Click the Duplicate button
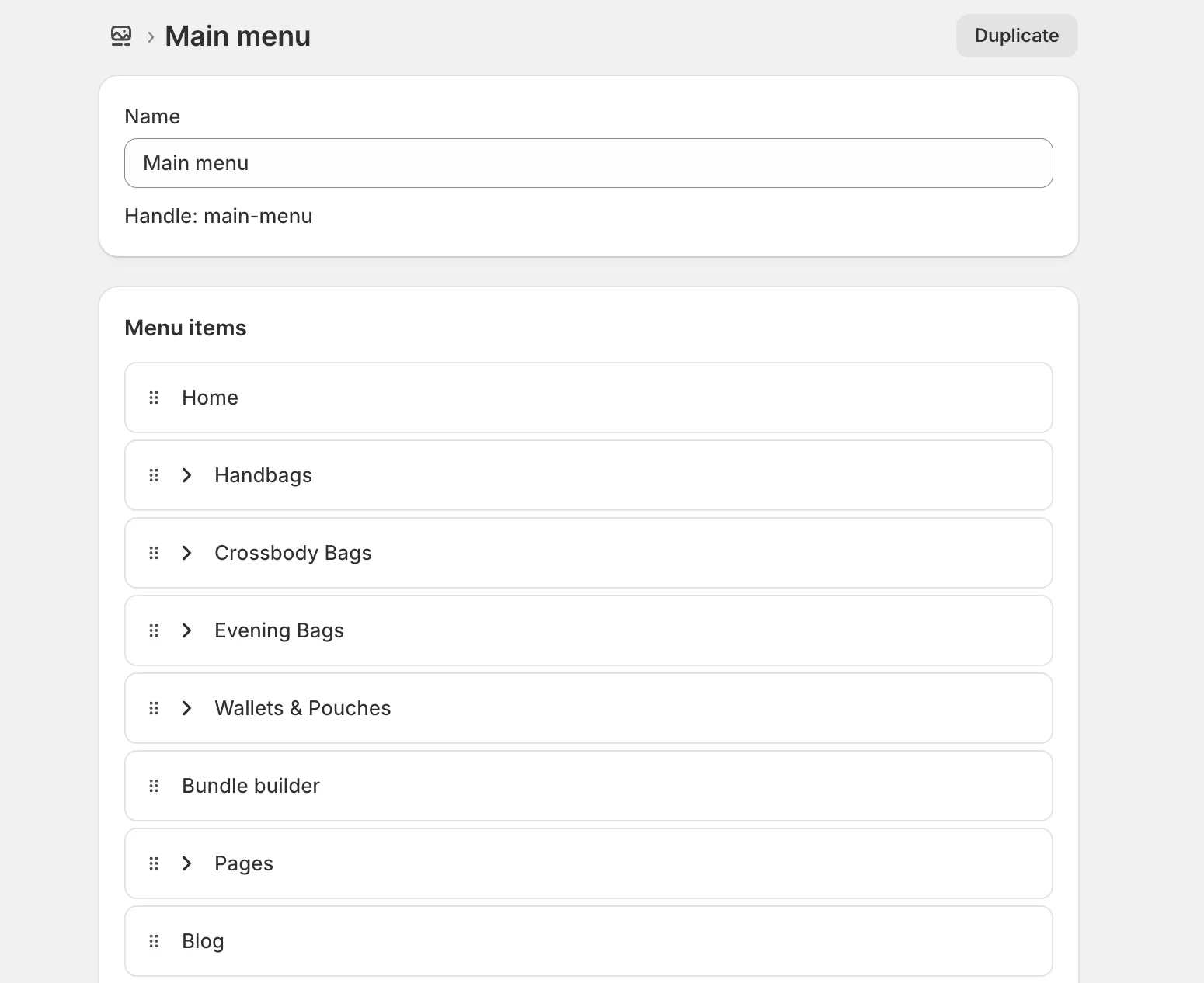The height and width of the screenshot is (983, 1204). tap(1016, 35)
